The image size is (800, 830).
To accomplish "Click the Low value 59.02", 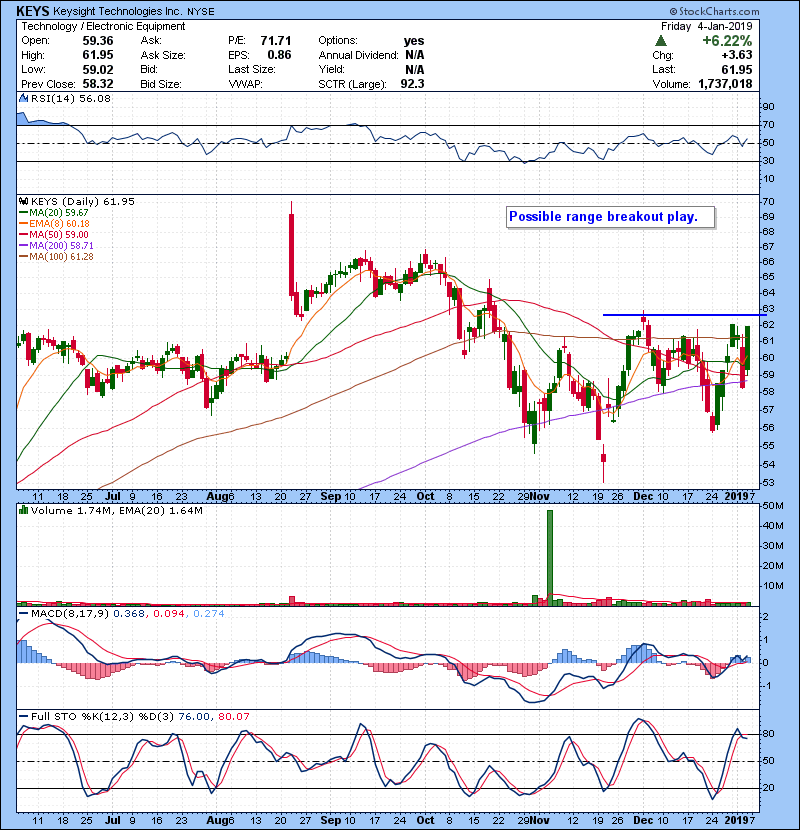I will (x=97, y=69).
